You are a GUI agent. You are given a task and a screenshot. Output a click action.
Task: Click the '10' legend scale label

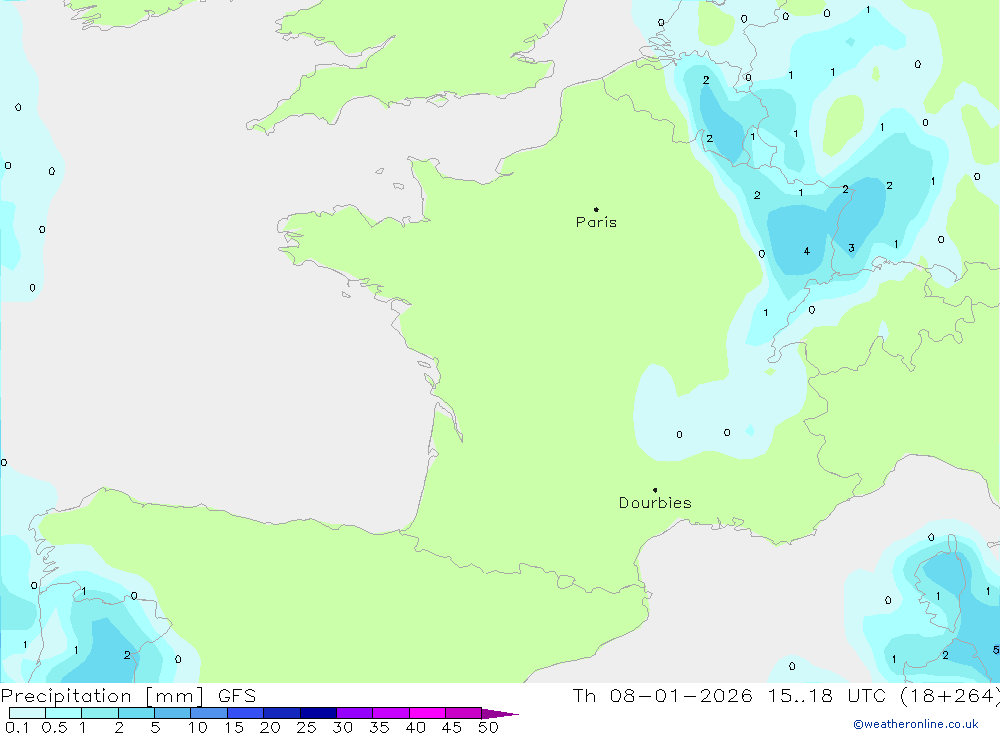tap(198, 727)
